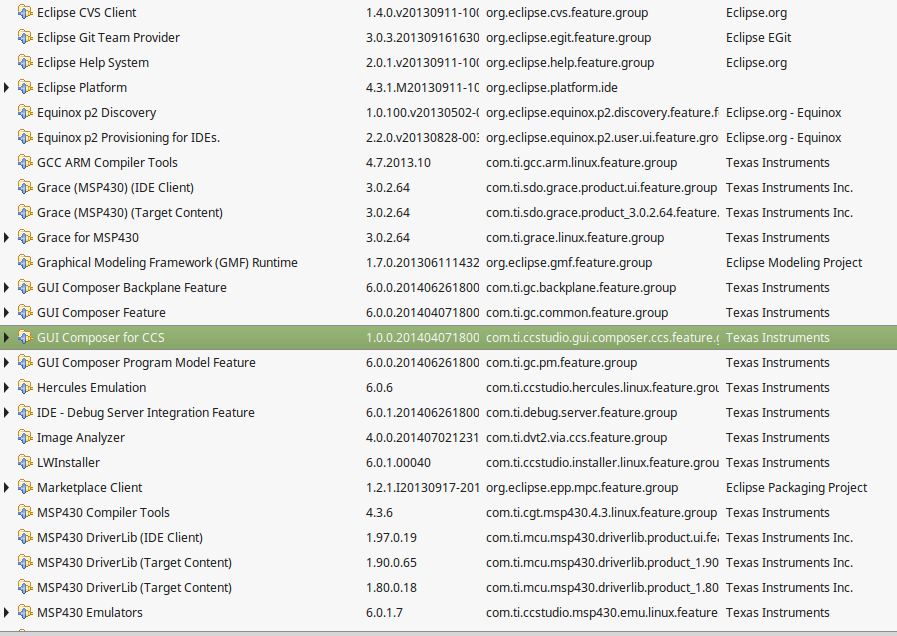Select the Eclipse Help System name
Image resolution: width=897 pixels, height=636 pixels.
point(93,62)
